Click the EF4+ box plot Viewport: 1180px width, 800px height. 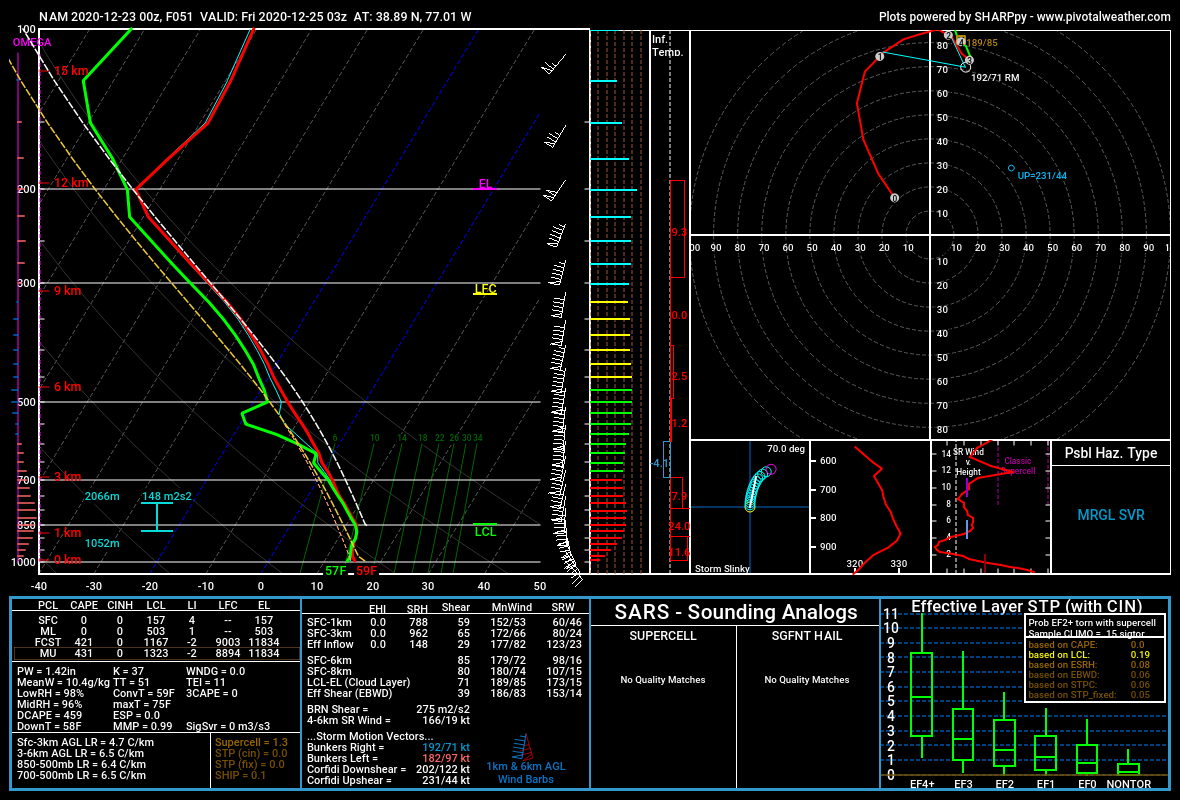click(x=921, y=686)
